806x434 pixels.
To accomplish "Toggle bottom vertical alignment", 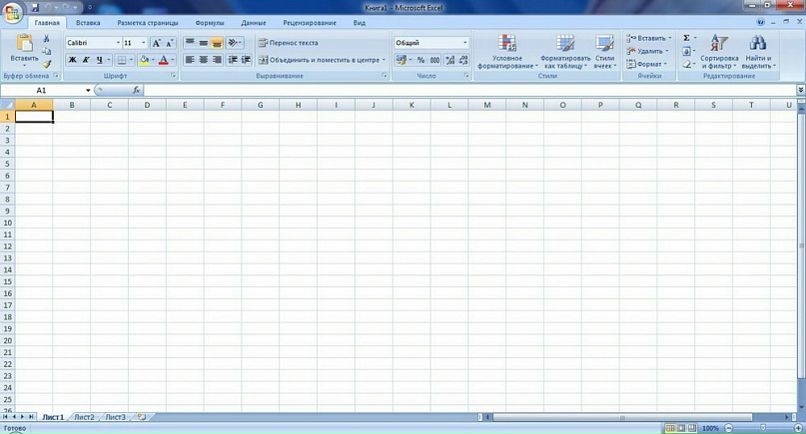I will (217, 43).
